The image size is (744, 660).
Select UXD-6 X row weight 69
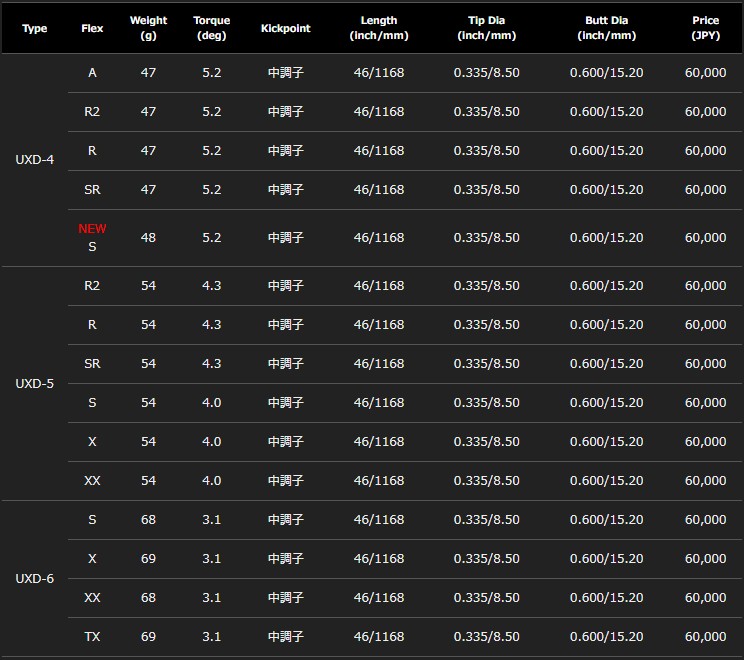pyautogui.click(x=148, y=558)
